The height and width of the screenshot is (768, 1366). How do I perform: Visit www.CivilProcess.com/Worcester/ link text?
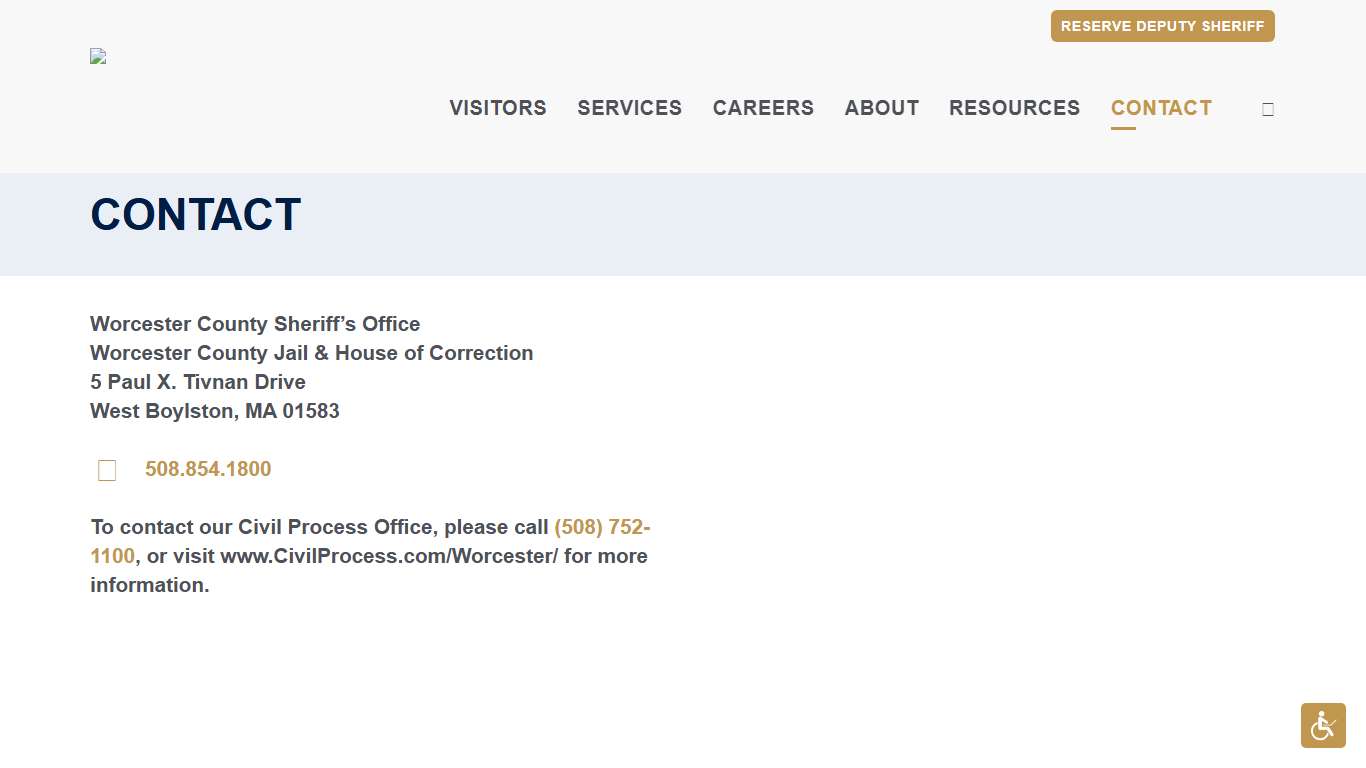click(389, 556)
